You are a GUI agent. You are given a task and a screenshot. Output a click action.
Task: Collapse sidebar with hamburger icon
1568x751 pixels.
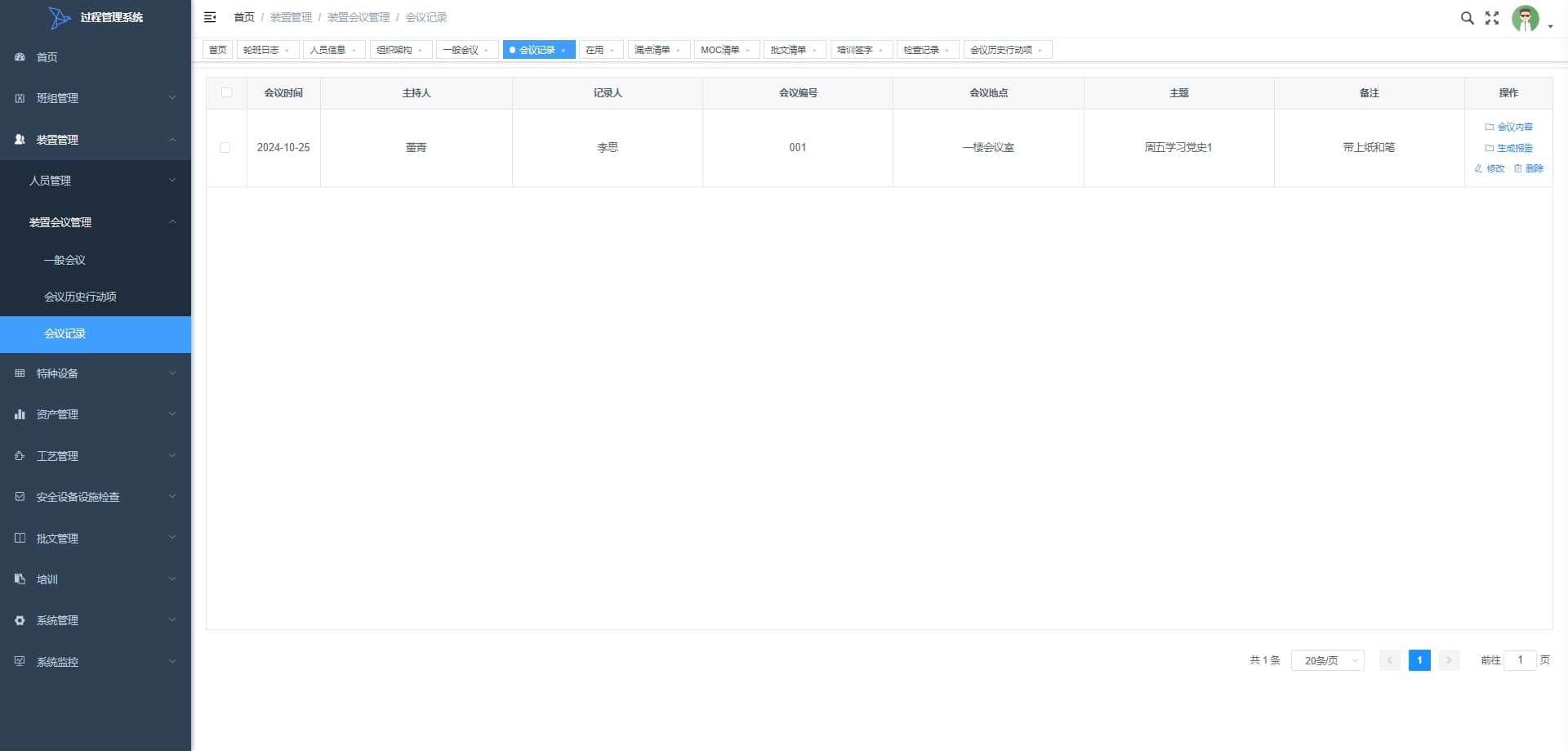(x=210, y=17)
